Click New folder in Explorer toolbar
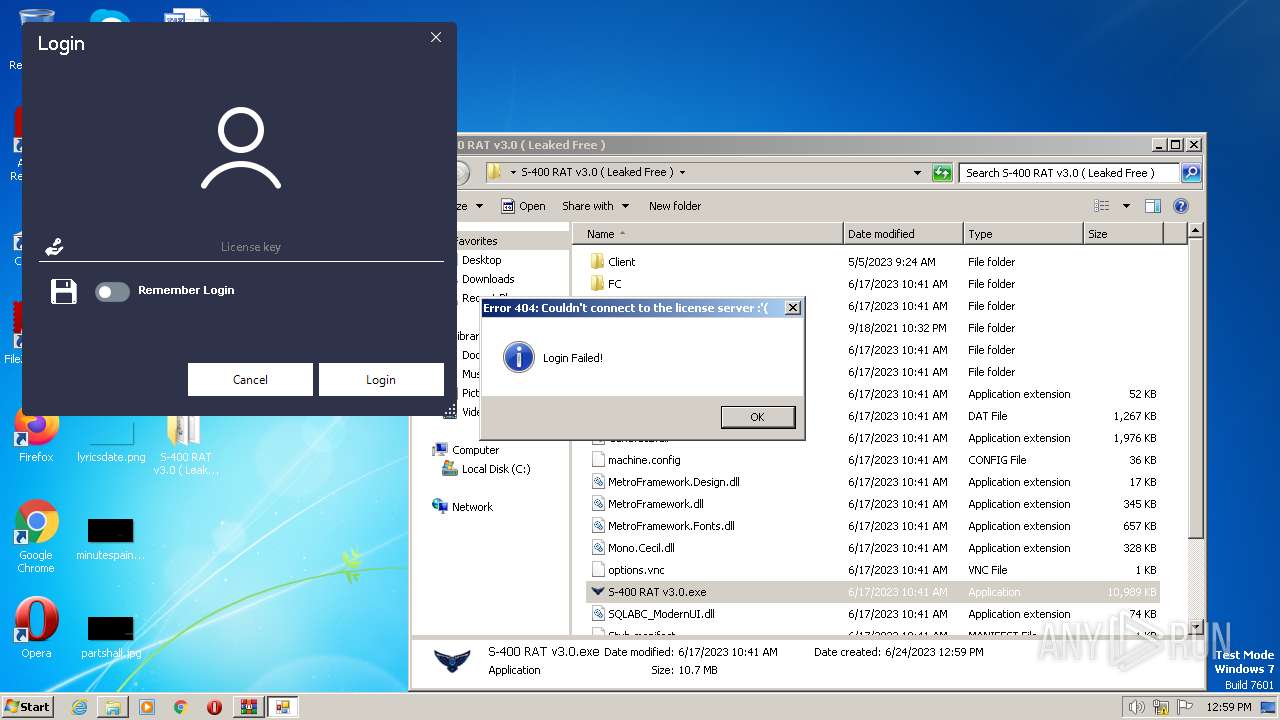1280x720 pixels. tap(675, 206)
